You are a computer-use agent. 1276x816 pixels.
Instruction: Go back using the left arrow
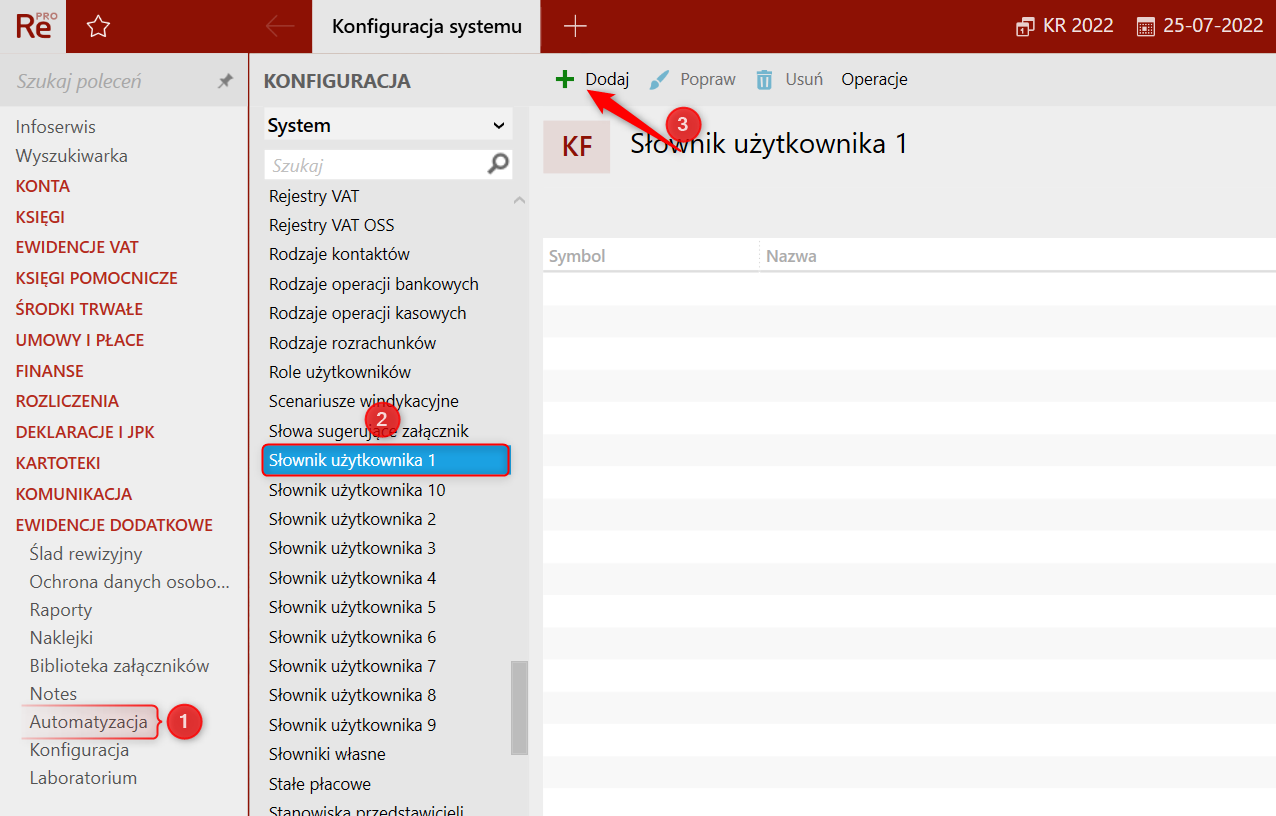coord(279,27)
